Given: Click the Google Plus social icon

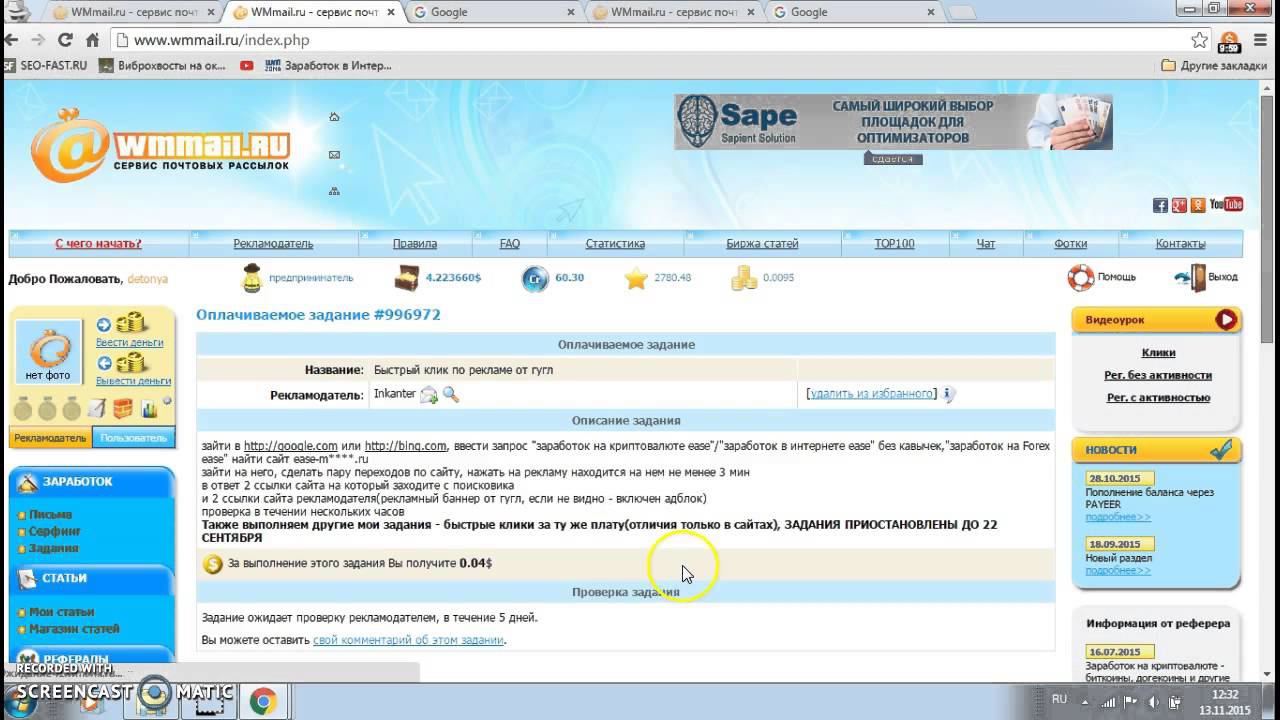Looking at the screenshot, I should pyautogui.click(x=1179, y=205).
